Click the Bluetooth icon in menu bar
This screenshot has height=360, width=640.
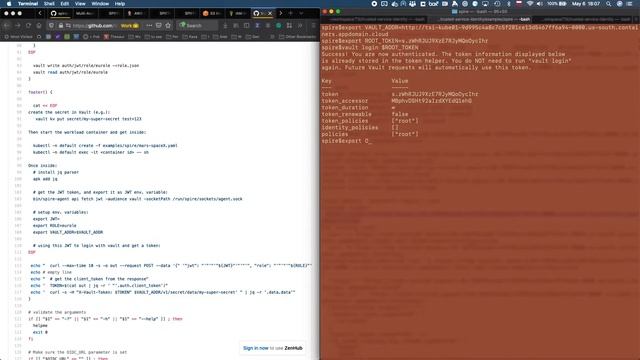click(508, 4)
